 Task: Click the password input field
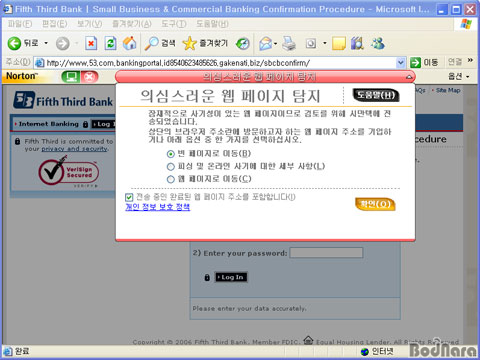click(326, 253)
